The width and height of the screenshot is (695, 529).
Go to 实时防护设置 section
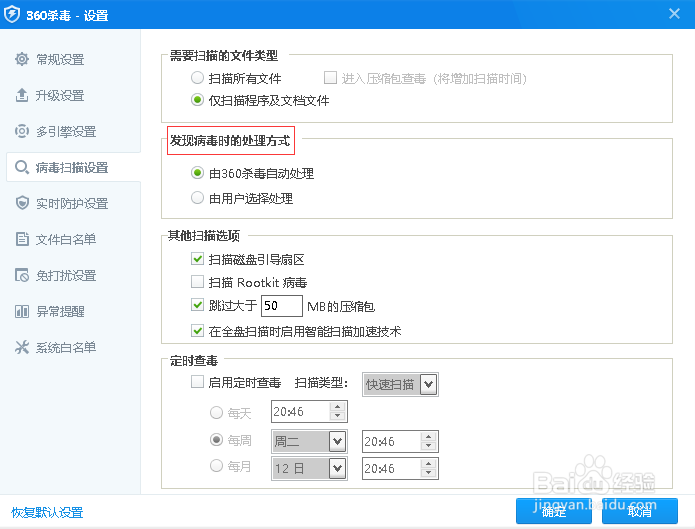coord(72,204)
